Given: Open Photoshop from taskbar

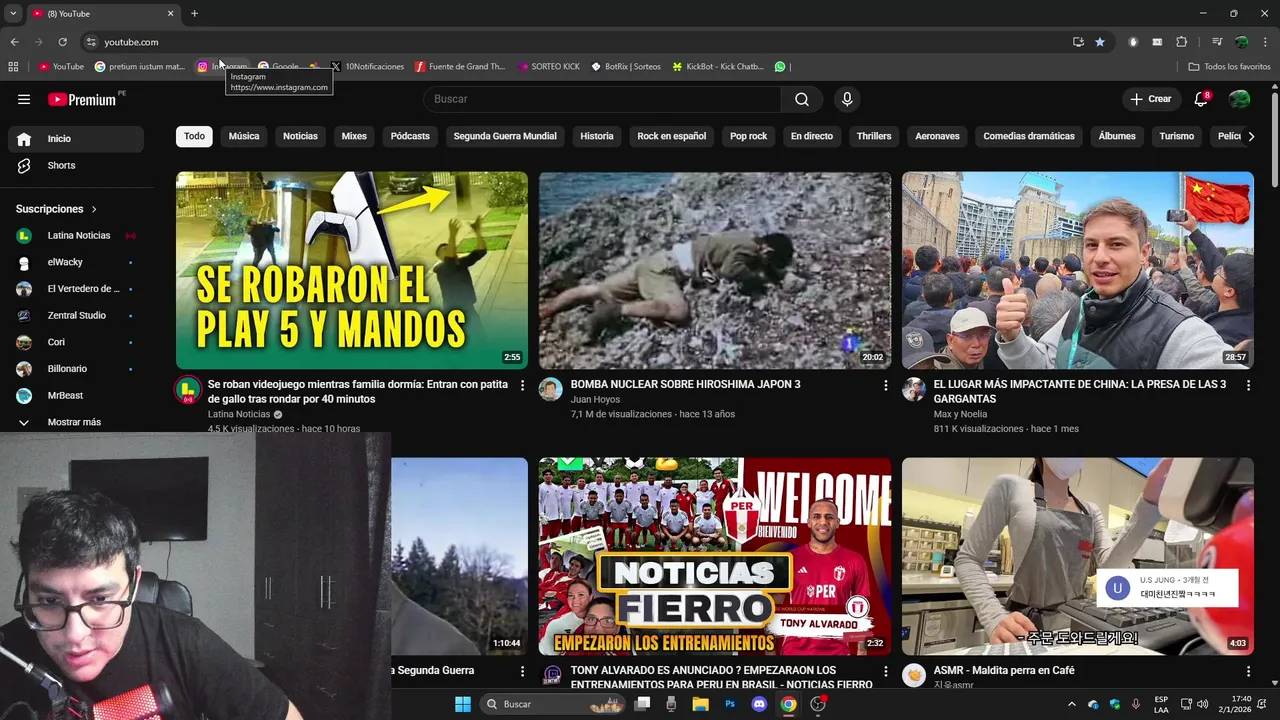Looking at the screenshot, I should pyautogui.click(x=730, y=704).
